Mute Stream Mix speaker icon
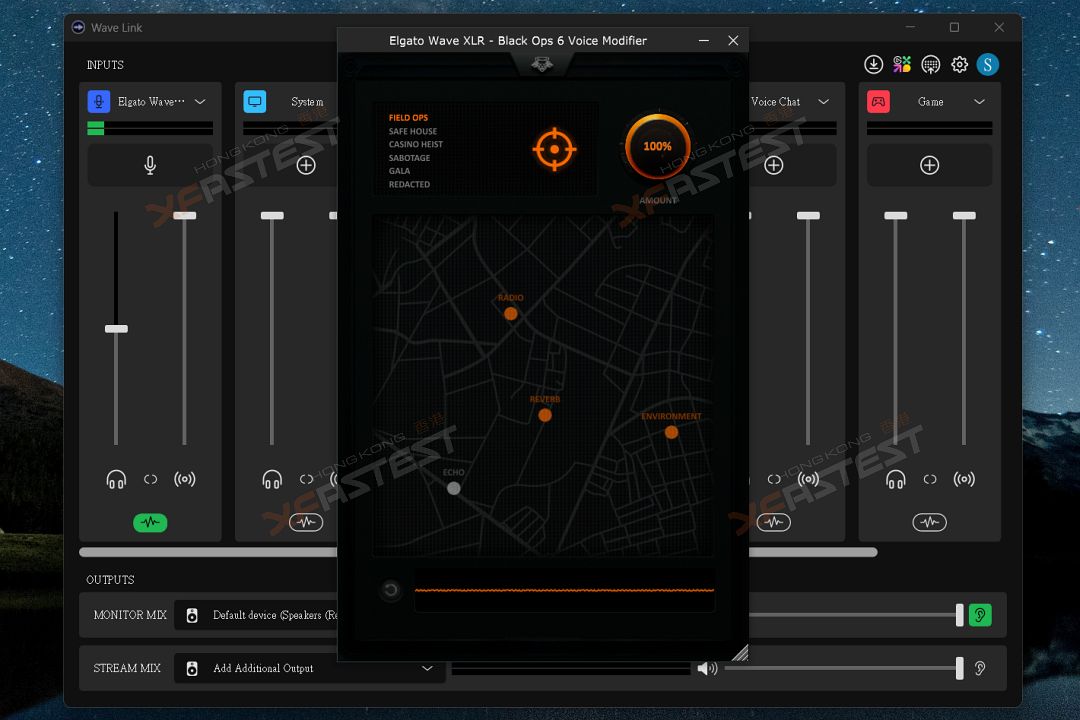Image resolution: width=1080 pixels, height=720 pixels. [x=707, y=668]
